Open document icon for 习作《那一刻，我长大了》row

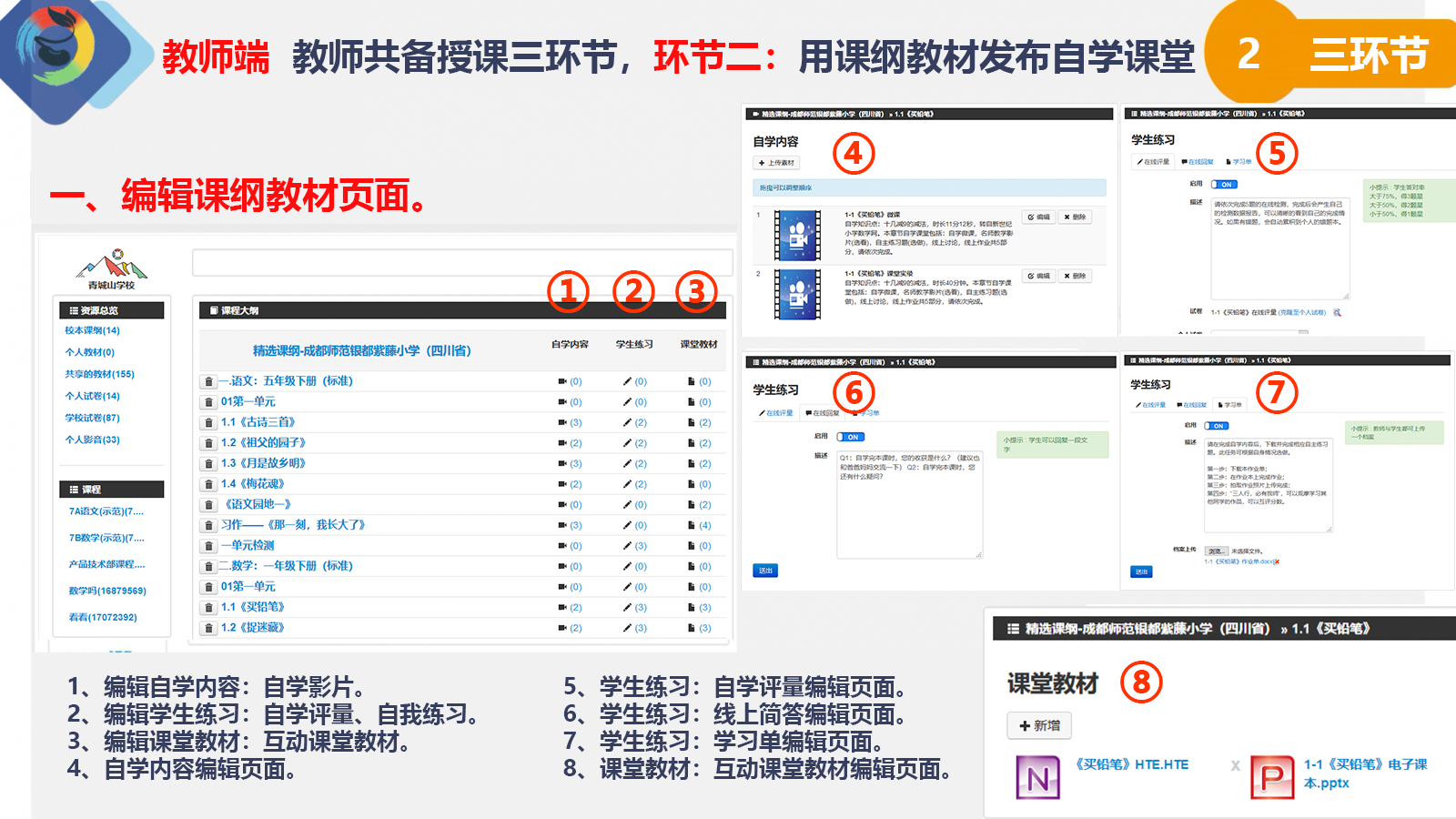click(692, 526)
